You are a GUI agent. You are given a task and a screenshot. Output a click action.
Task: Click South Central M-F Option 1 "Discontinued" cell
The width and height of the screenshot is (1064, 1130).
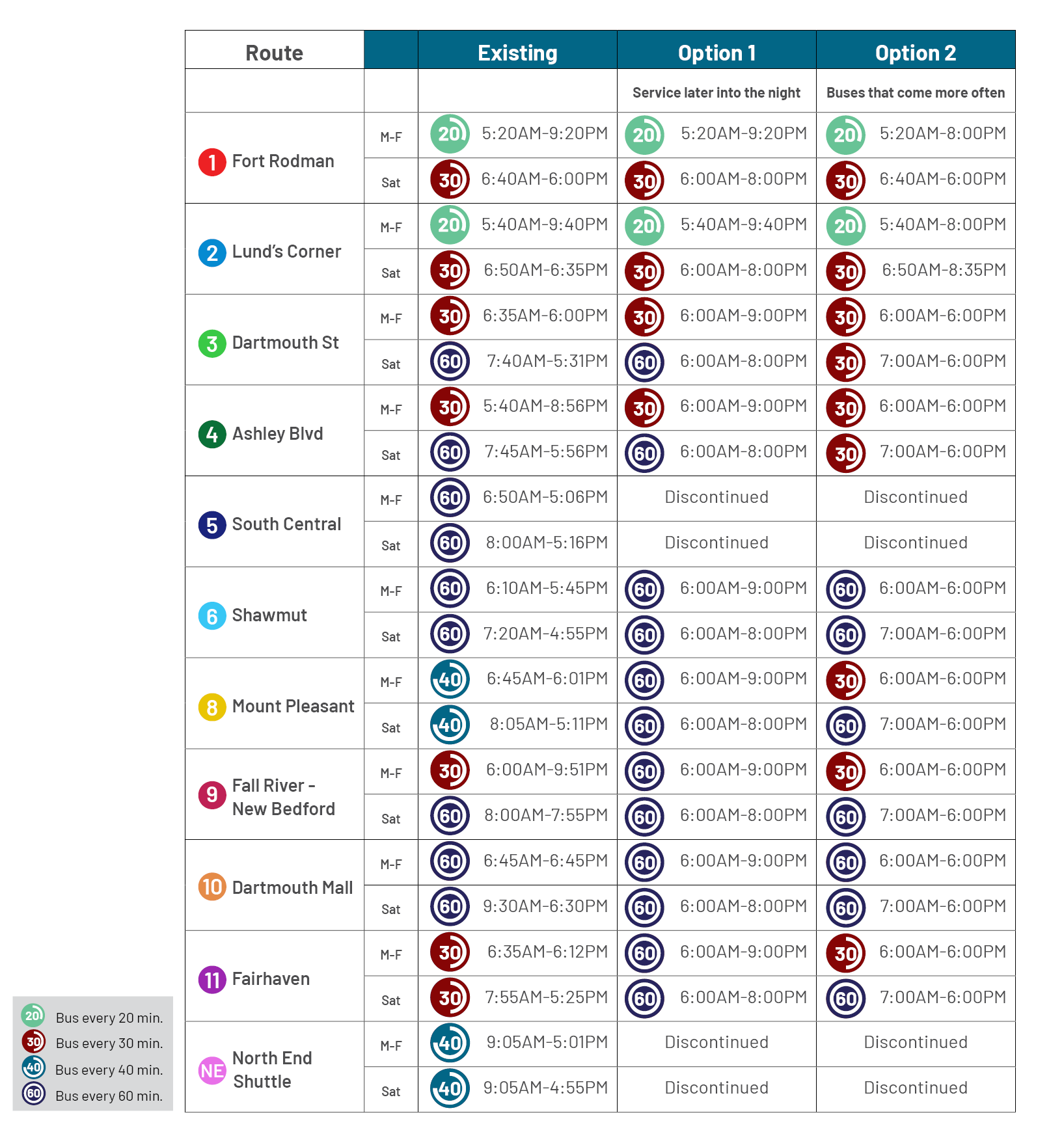(x=716, y=497)
